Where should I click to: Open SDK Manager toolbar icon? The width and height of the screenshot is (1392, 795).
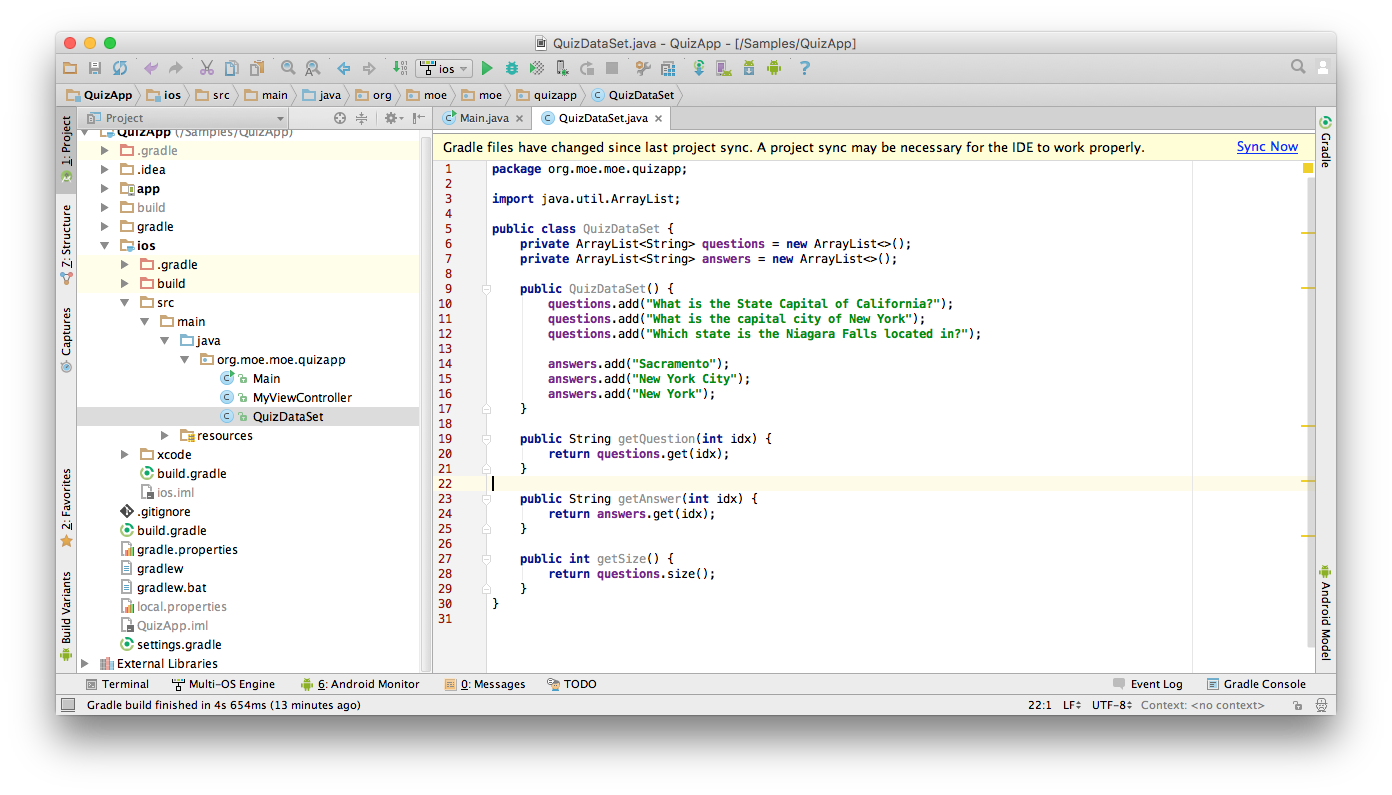[x=748, y=68]
